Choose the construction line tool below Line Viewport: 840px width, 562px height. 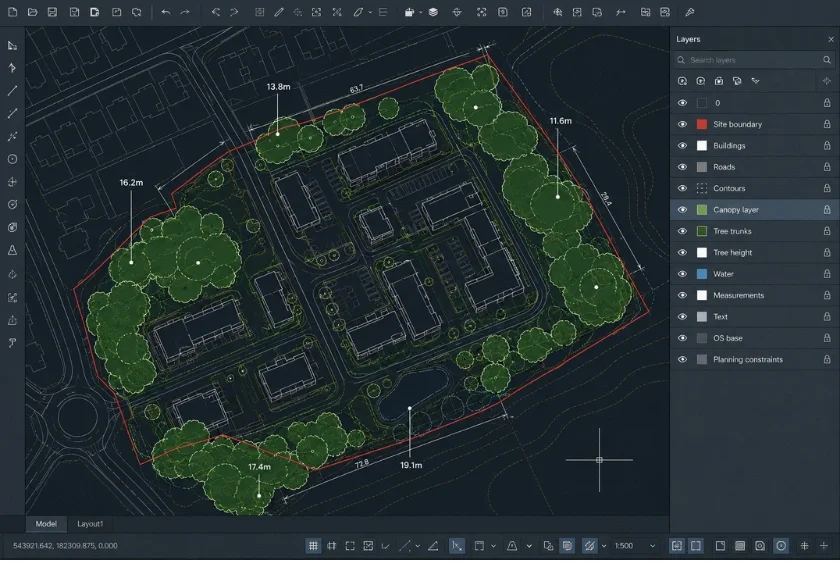click(12, 114)
